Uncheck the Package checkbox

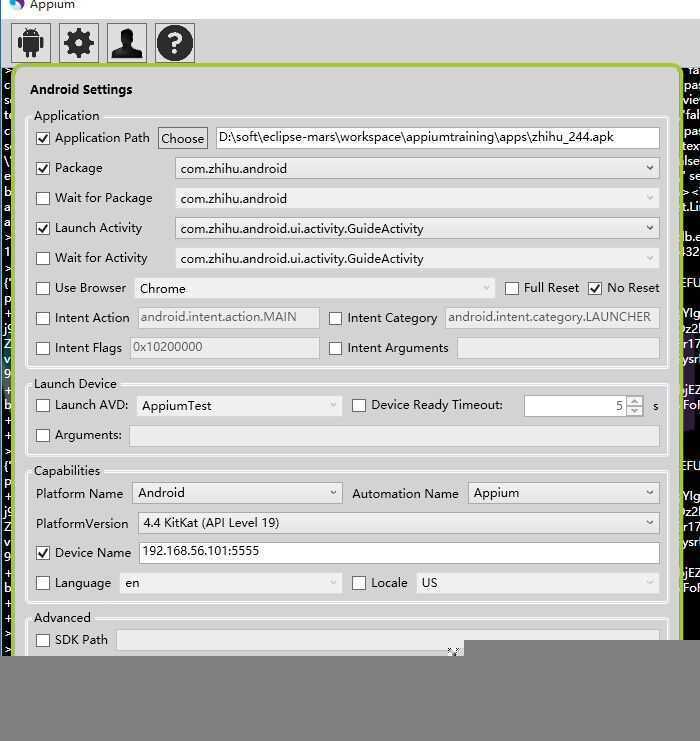click(43, 168)
